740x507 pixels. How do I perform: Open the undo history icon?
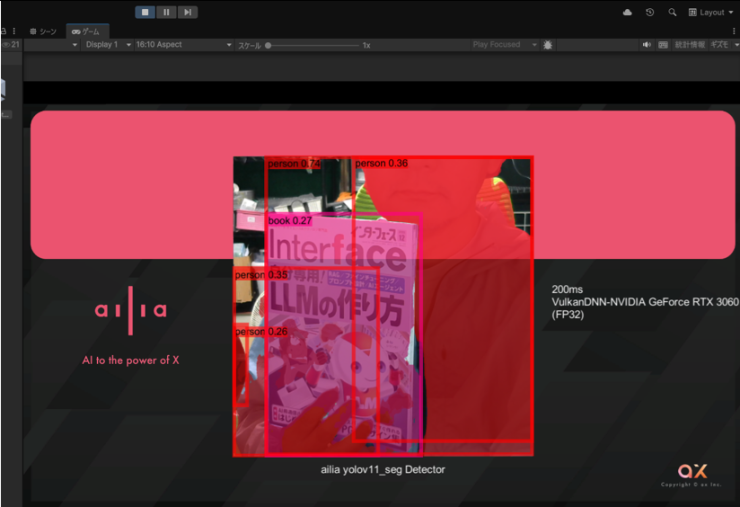[x=650, y=12]
